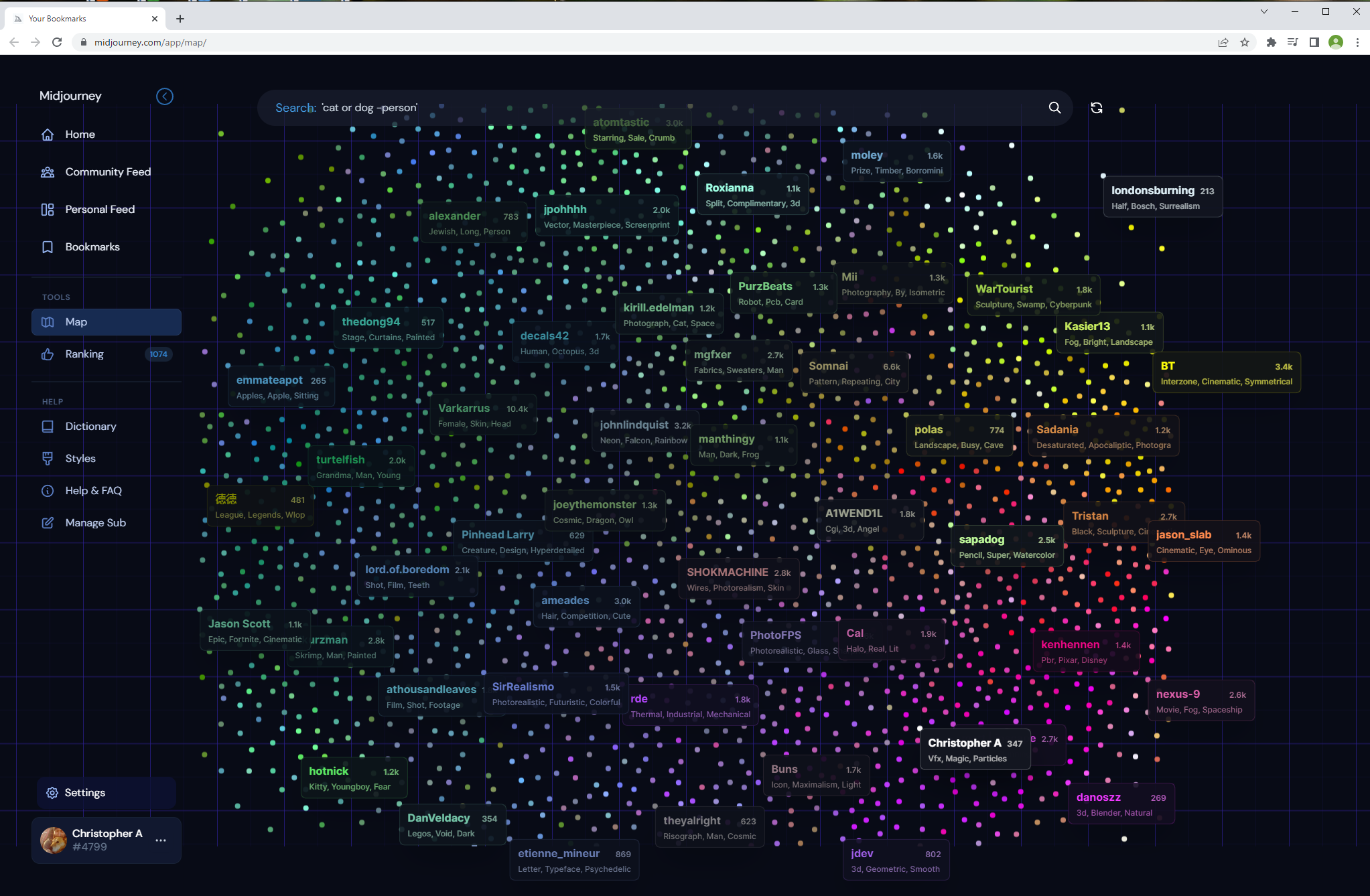Toggle the browser side panel

pyautogui.click(x=1314, y=42)
